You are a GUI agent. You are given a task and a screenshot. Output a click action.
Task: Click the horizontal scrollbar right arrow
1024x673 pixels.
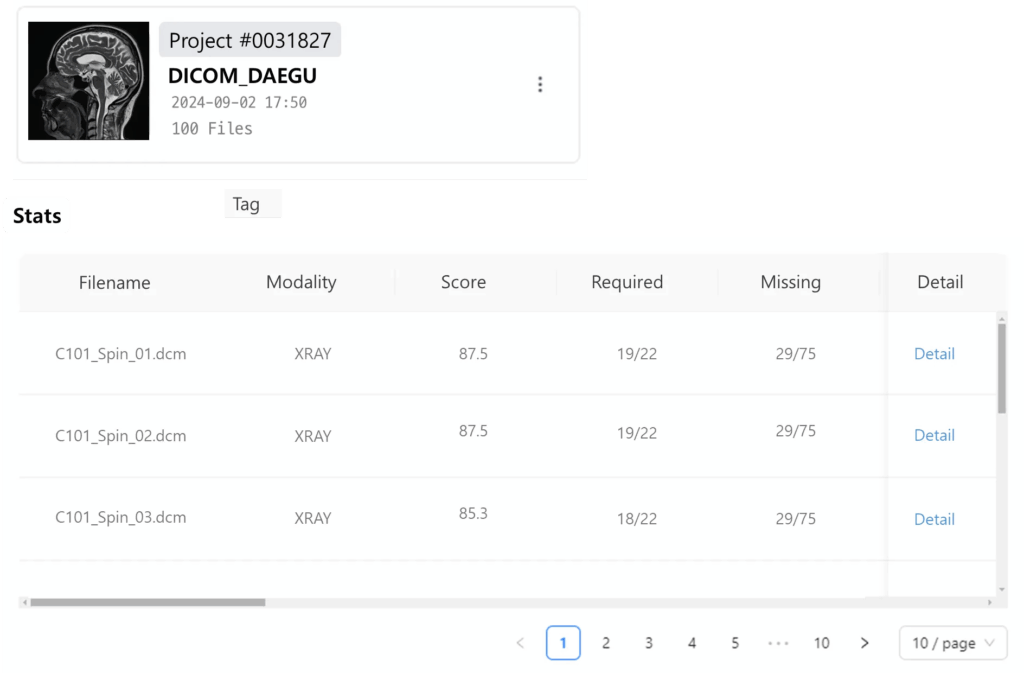[989, 603]
